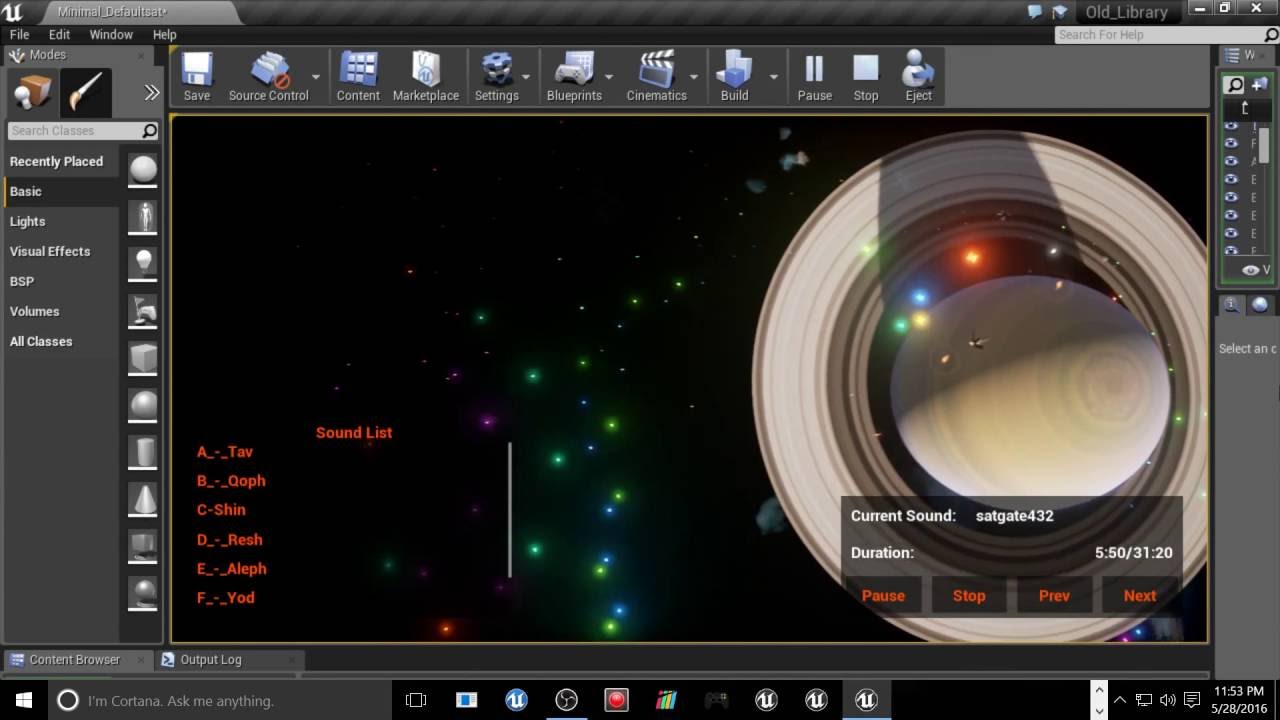Open the Edit menu
1280x720 pixels.
(59, 34)
